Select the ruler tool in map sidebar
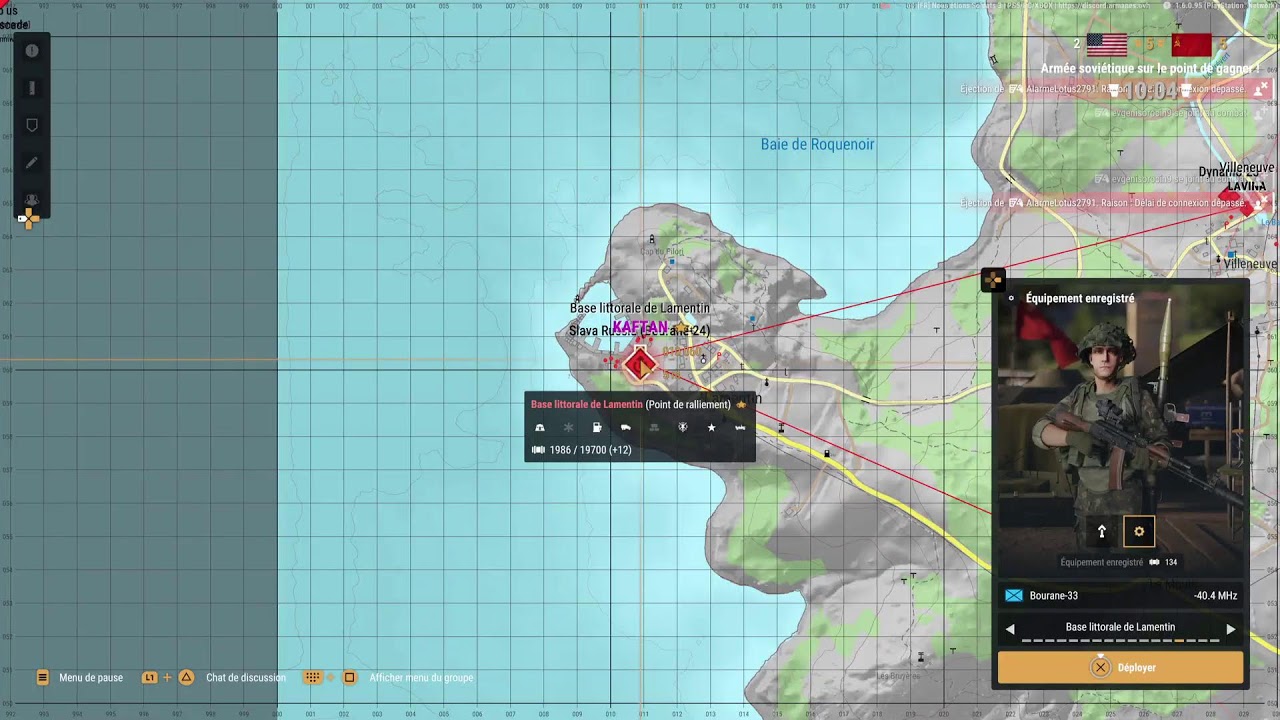 point(32,88)
